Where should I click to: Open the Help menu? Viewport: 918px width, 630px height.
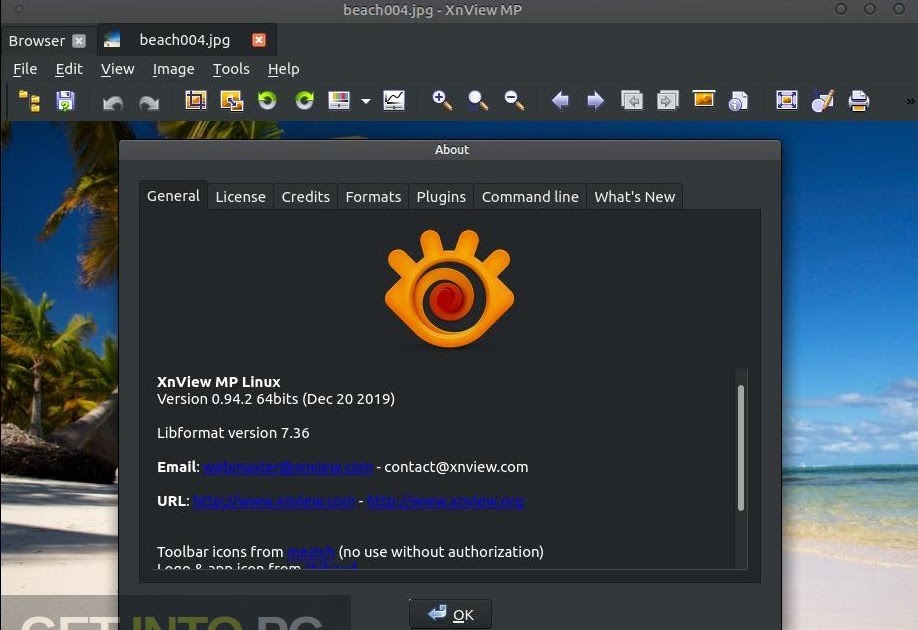coord(283,69)
